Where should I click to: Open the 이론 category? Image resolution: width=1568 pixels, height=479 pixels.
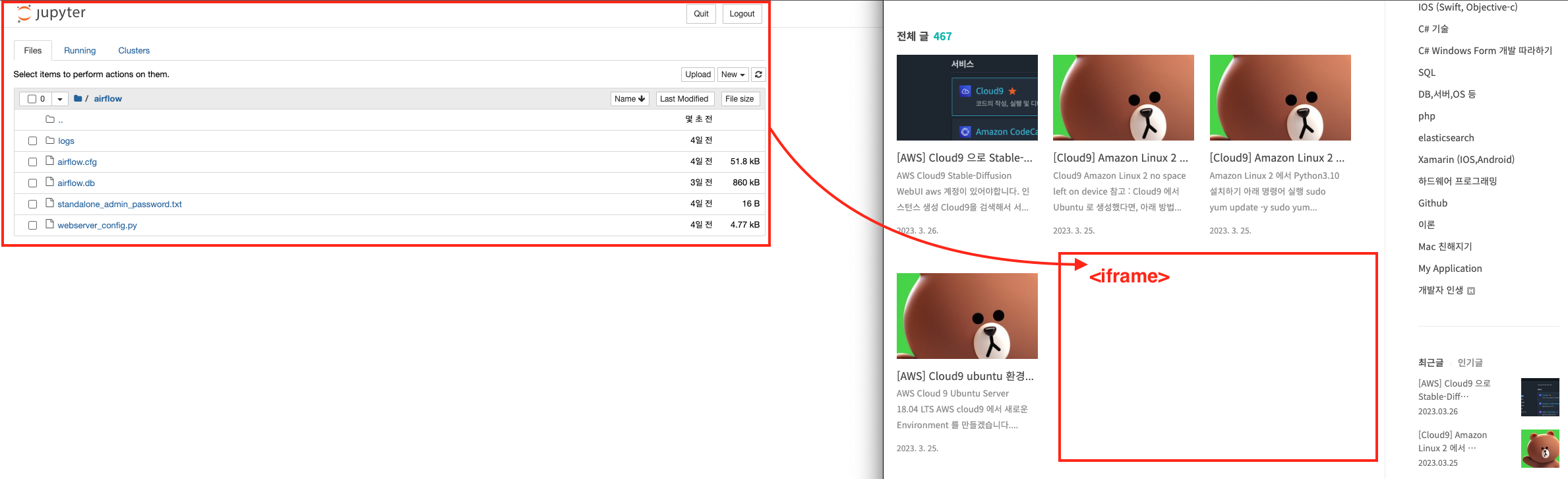(x=1426, y=225)
